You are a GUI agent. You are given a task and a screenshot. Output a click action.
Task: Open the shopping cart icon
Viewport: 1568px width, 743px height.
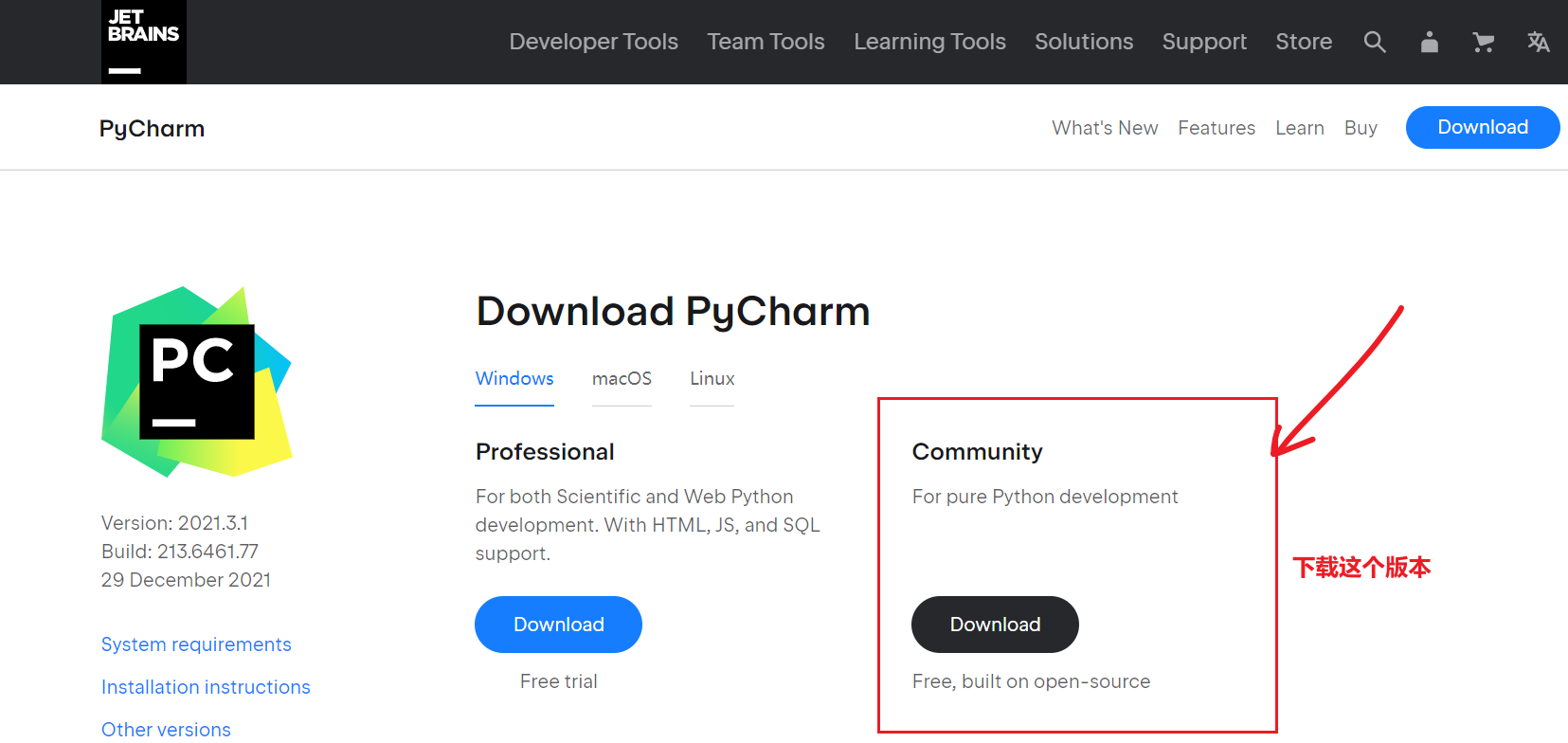[x=1484, y=42]
